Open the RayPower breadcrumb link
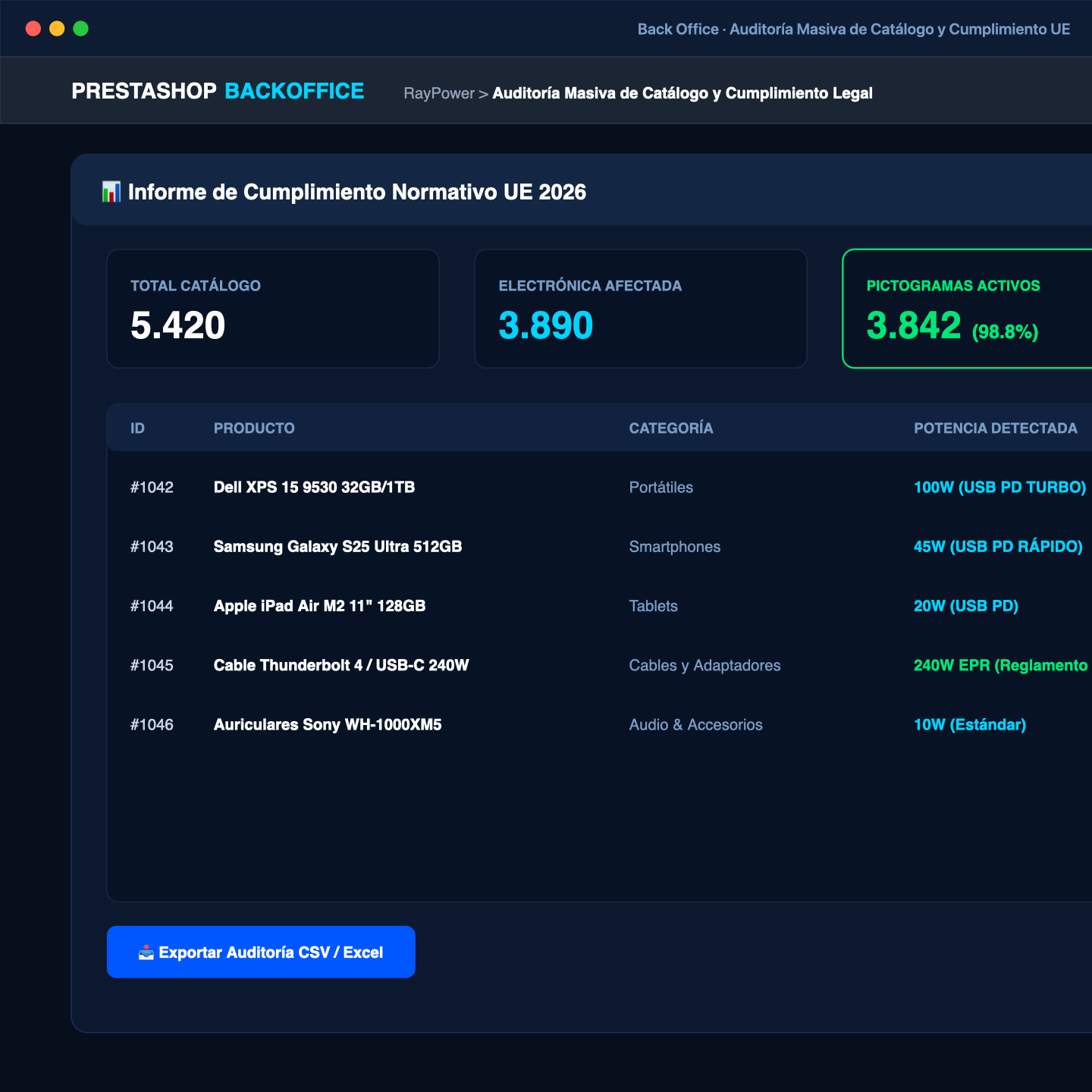1092x1092 pixels. tap(439, 93)
